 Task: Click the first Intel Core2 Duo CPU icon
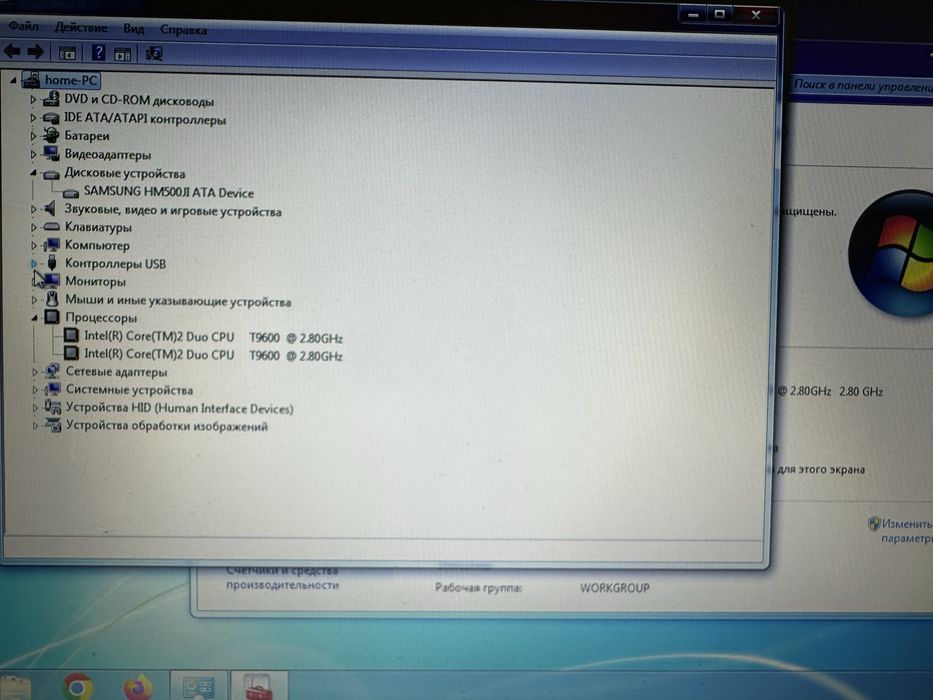(x=71, y=335)
